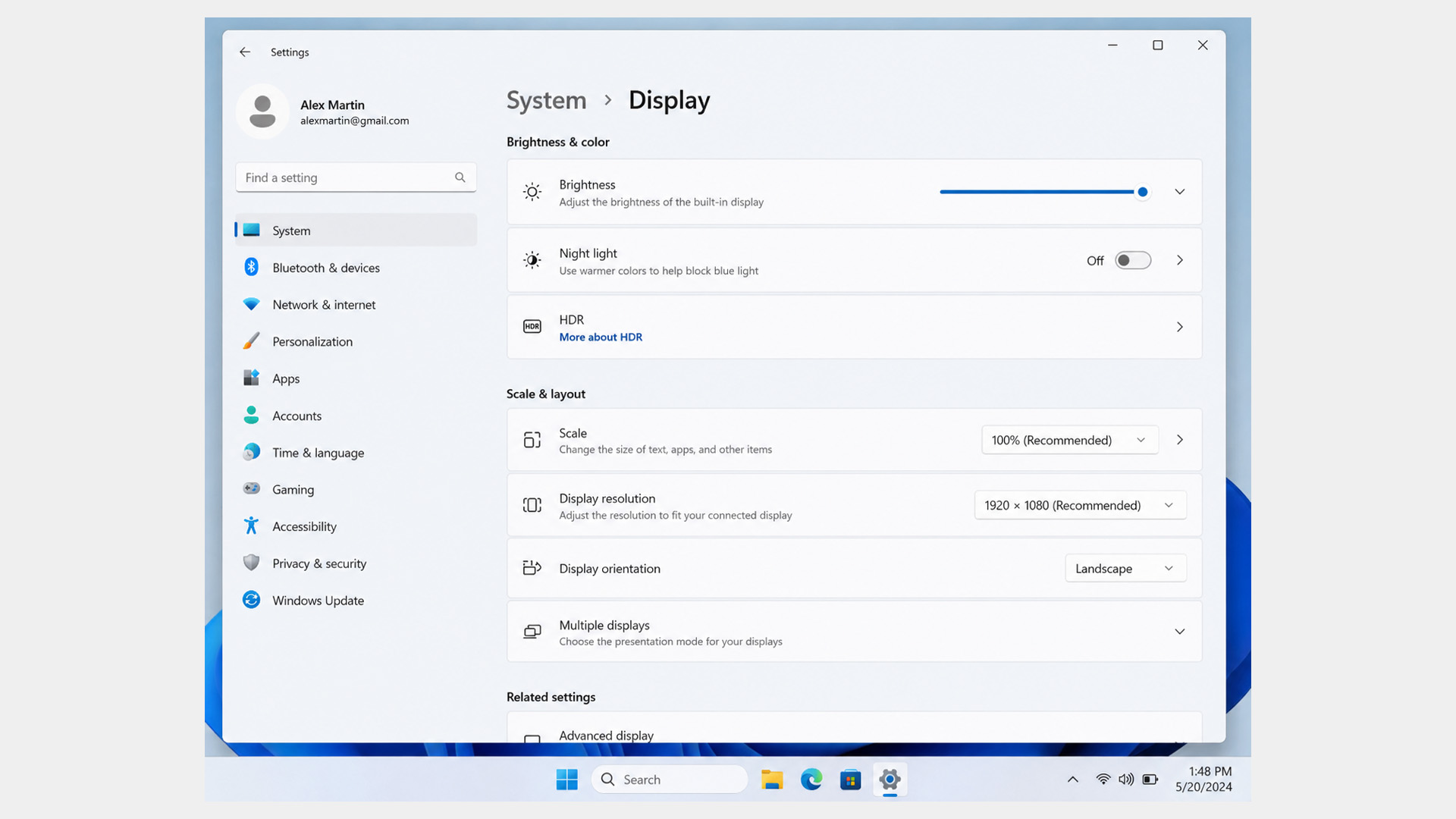Click the wifi tray icon
Screen dimensions: 1456x819
[x=1103, y=780]
